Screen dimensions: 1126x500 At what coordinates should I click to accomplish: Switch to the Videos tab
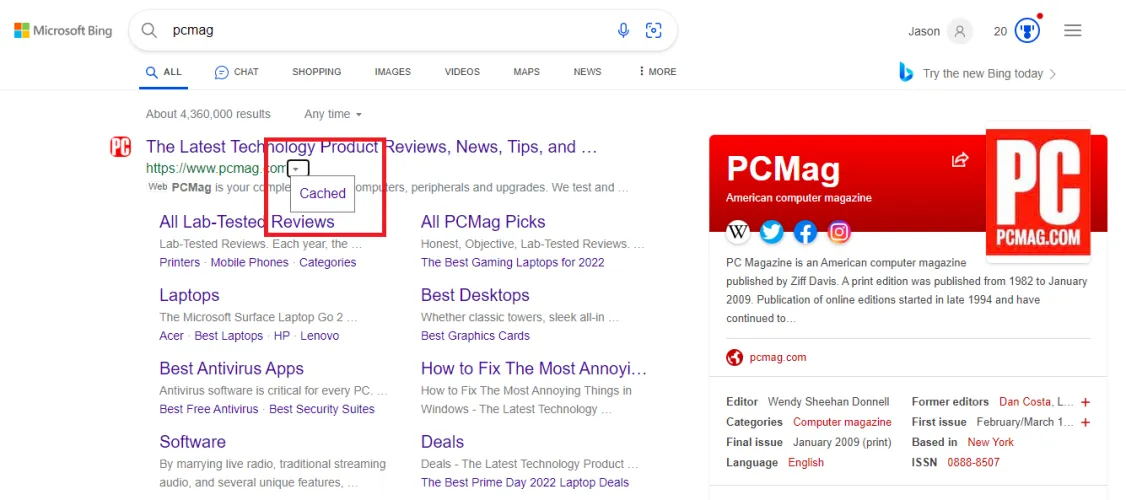(462, 72)
